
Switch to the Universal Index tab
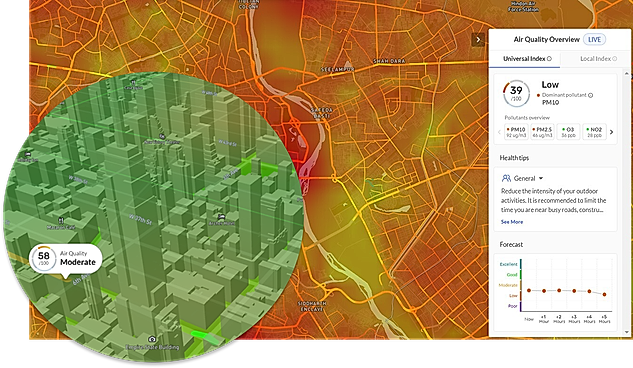[x=524, y=59]
